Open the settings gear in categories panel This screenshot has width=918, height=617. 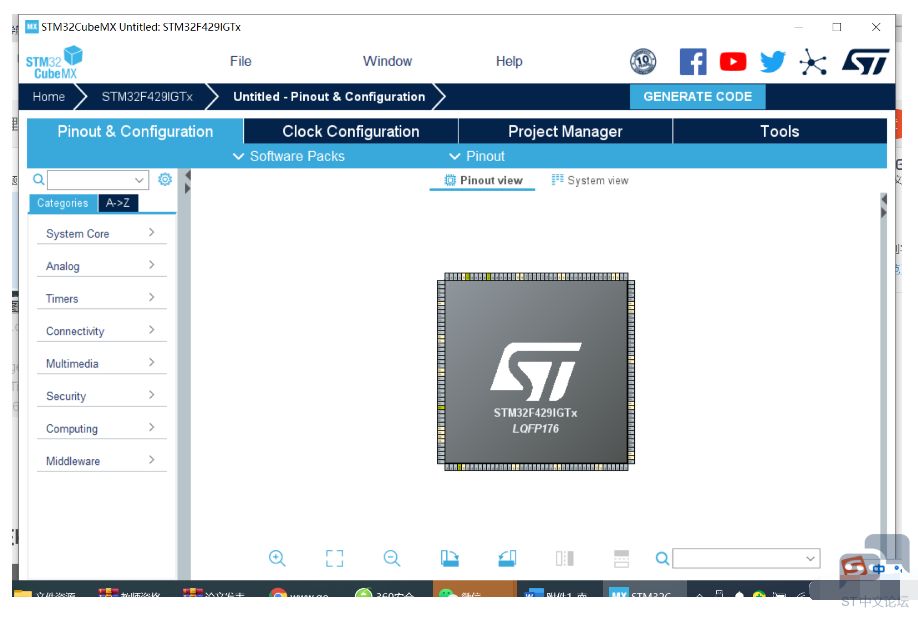[165, 180]
